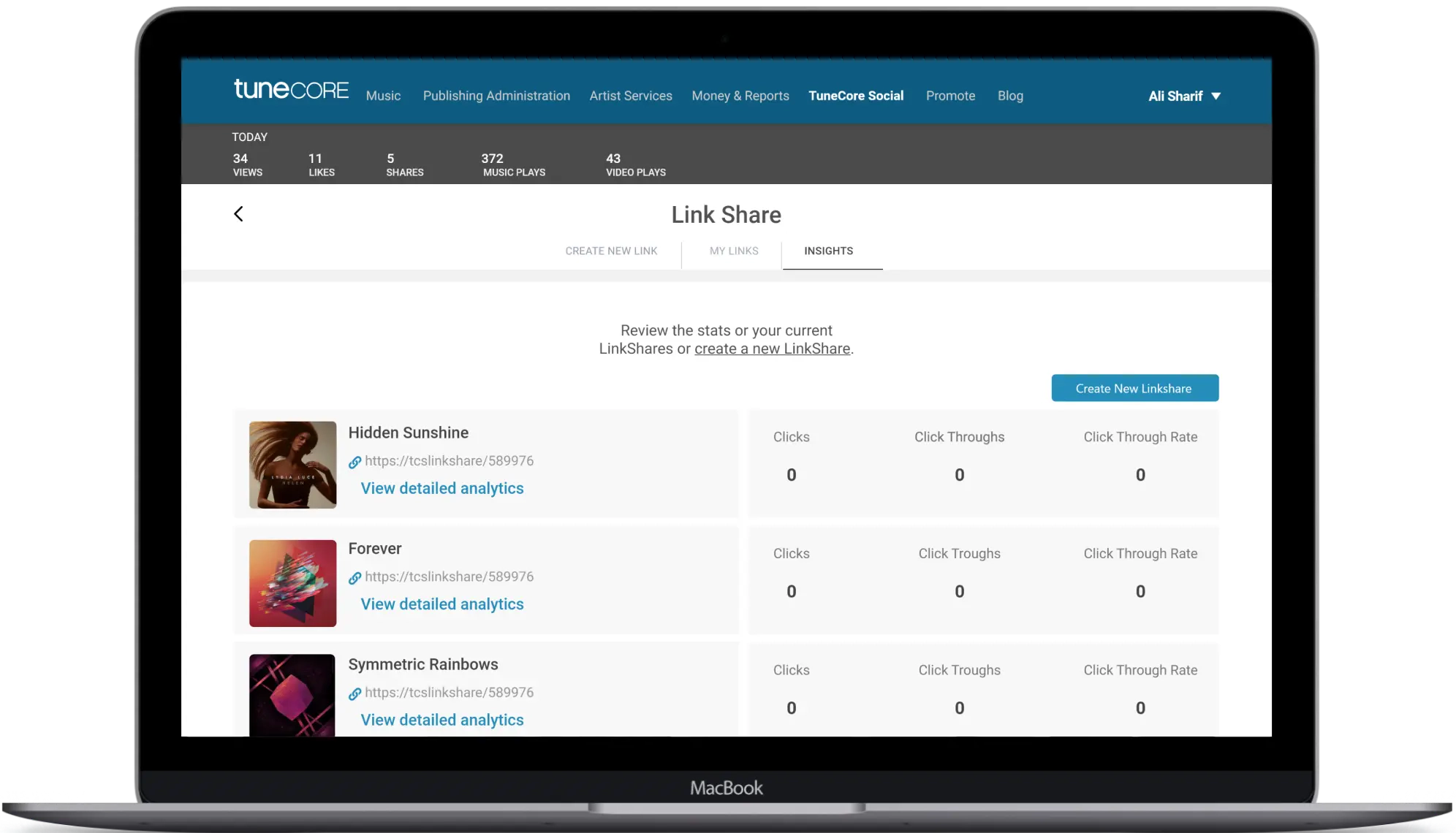Switch to the Create New Link tab

pyautogui.click(x=611, y=251)
